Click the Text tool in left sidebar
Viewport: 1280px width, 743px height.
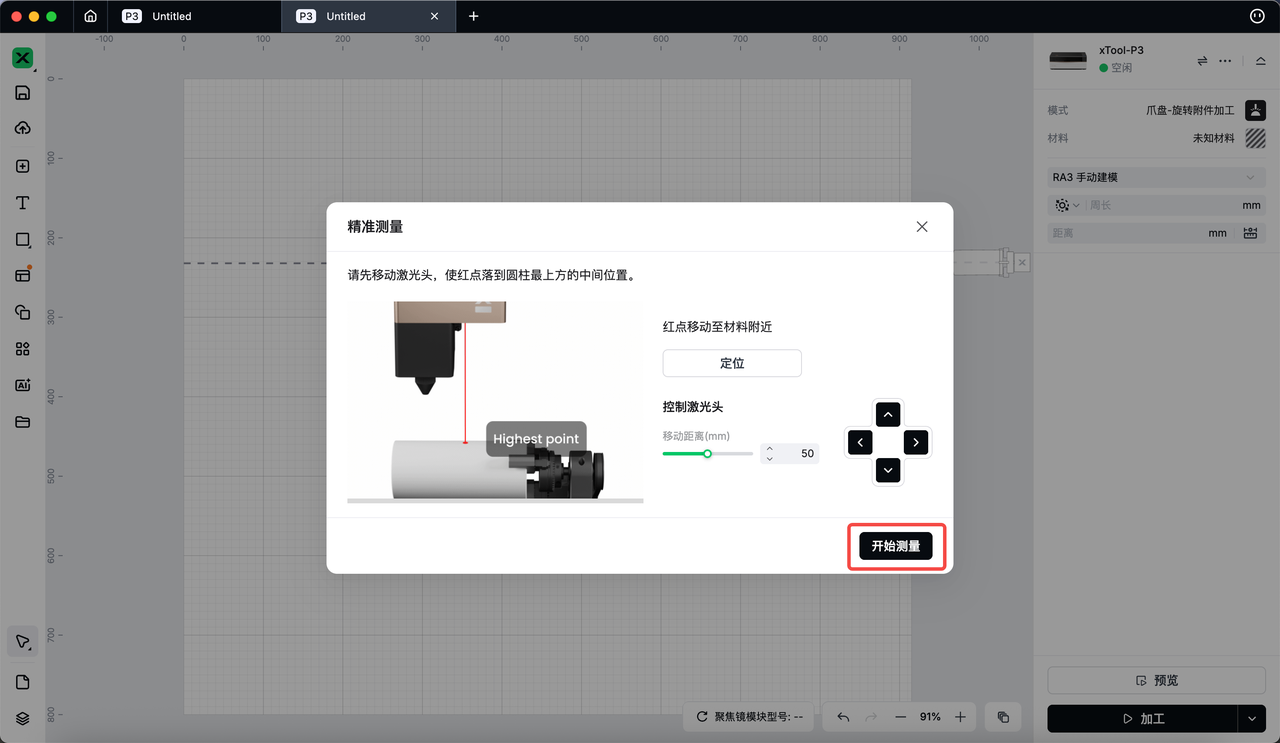(x=22, y=203)
